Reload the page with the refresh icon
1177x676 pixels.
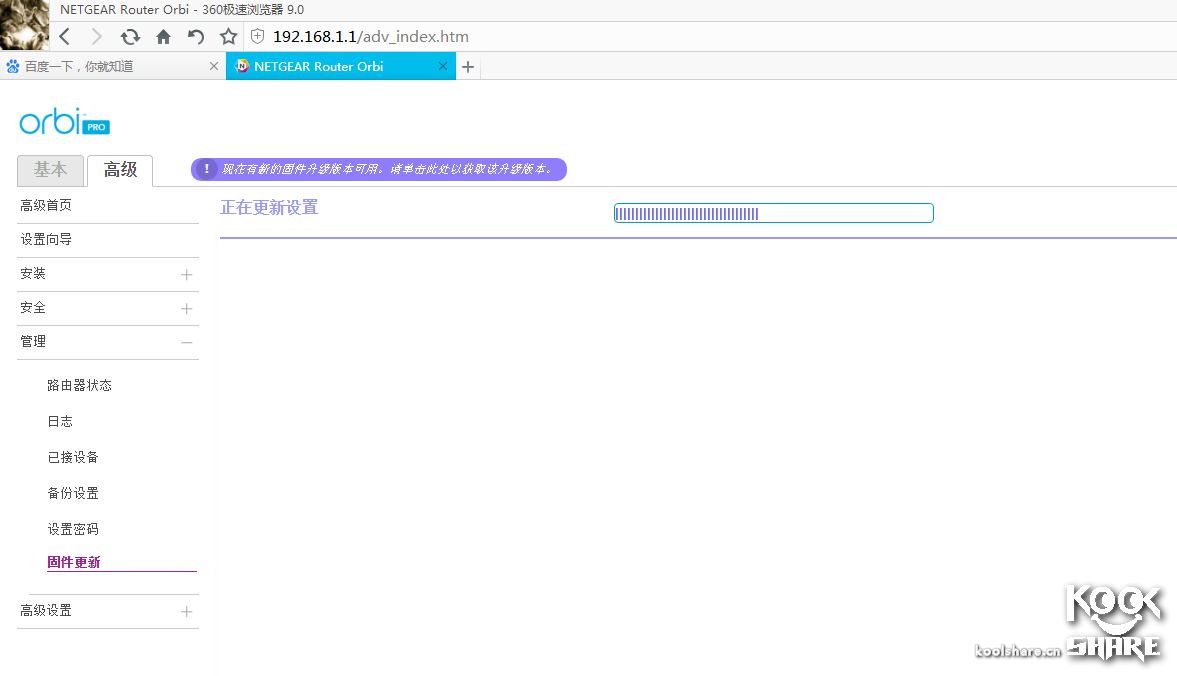[x=130, y=36]
